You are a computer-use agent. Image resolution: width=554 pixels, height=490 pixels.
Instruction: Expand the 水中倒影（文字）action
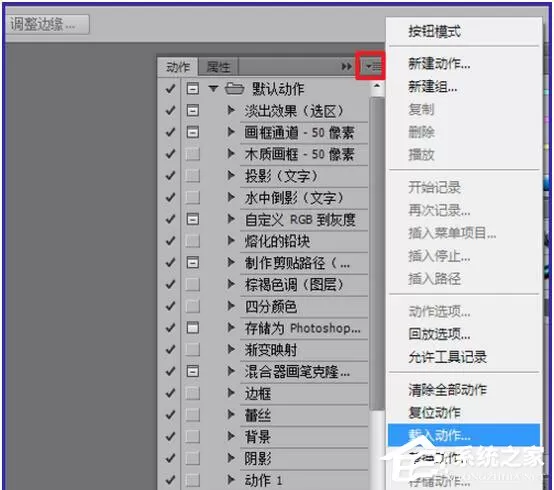pos(231,197)
